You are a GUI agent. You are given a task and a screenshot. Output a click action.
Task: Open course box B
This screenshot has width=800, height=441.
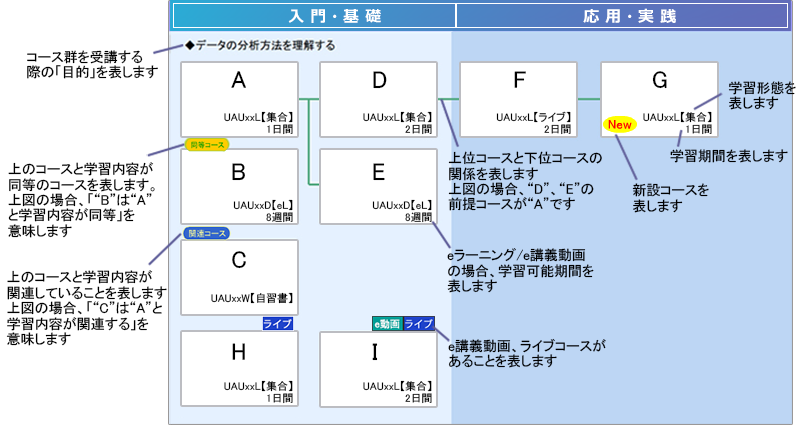(x=239, y=187)
